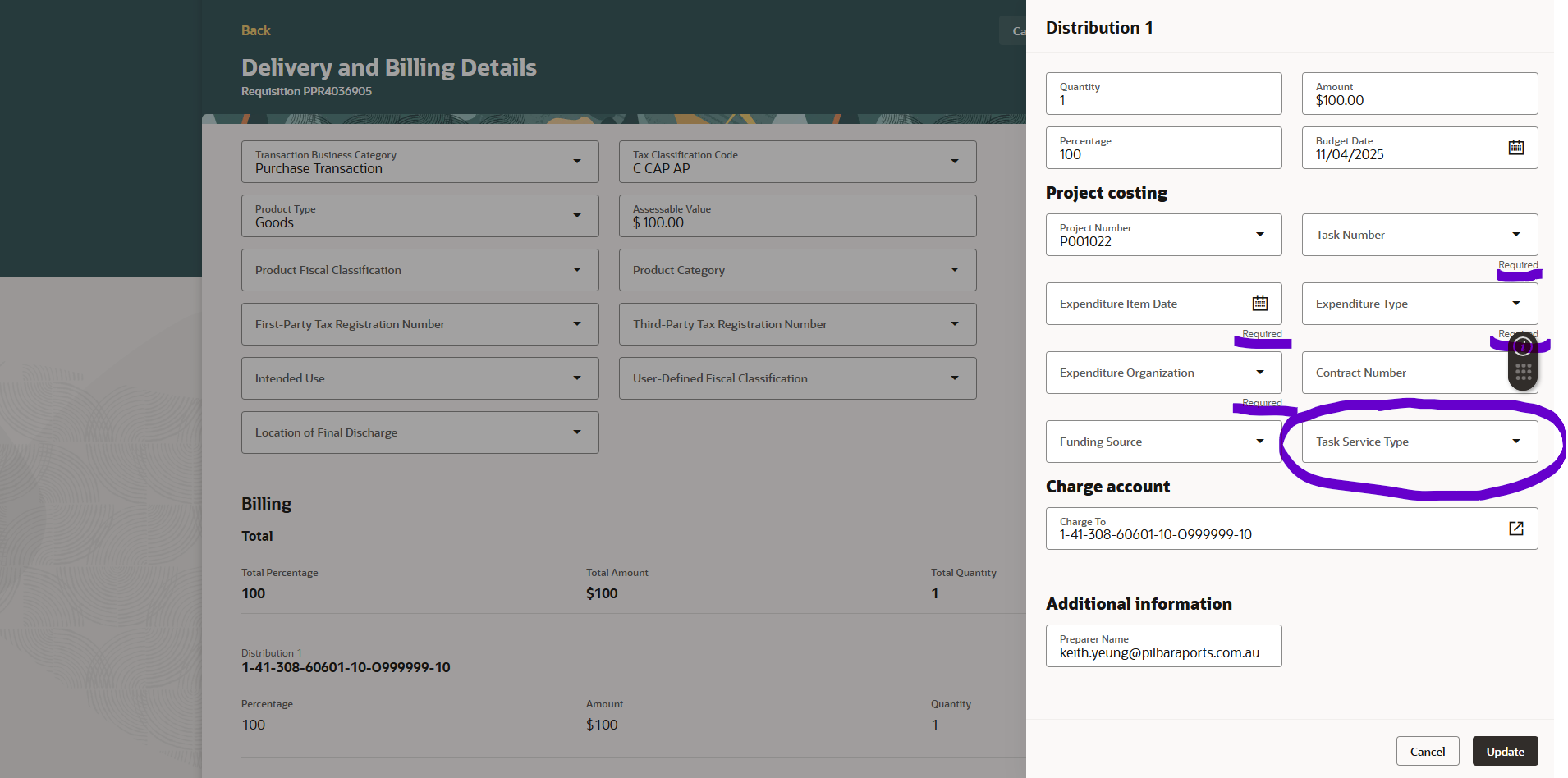The height and width of the screenshot is (778, 1568).
Task: Open the Expenditure Type dropdown
Action: [1515, 303]
